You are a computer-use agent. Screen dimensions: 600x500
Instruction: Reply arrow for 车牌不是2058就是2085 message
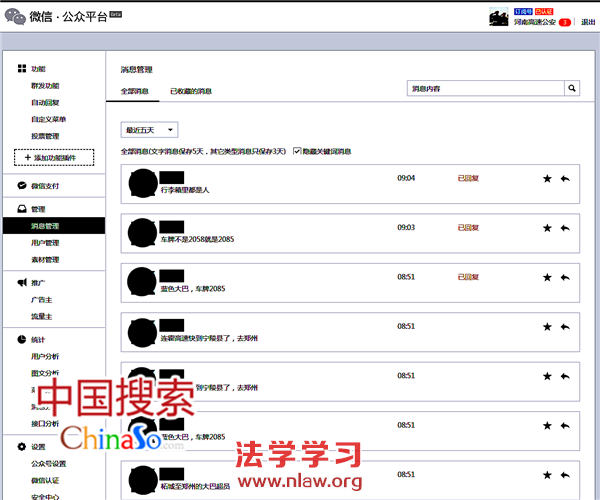(x=565, y=228)
